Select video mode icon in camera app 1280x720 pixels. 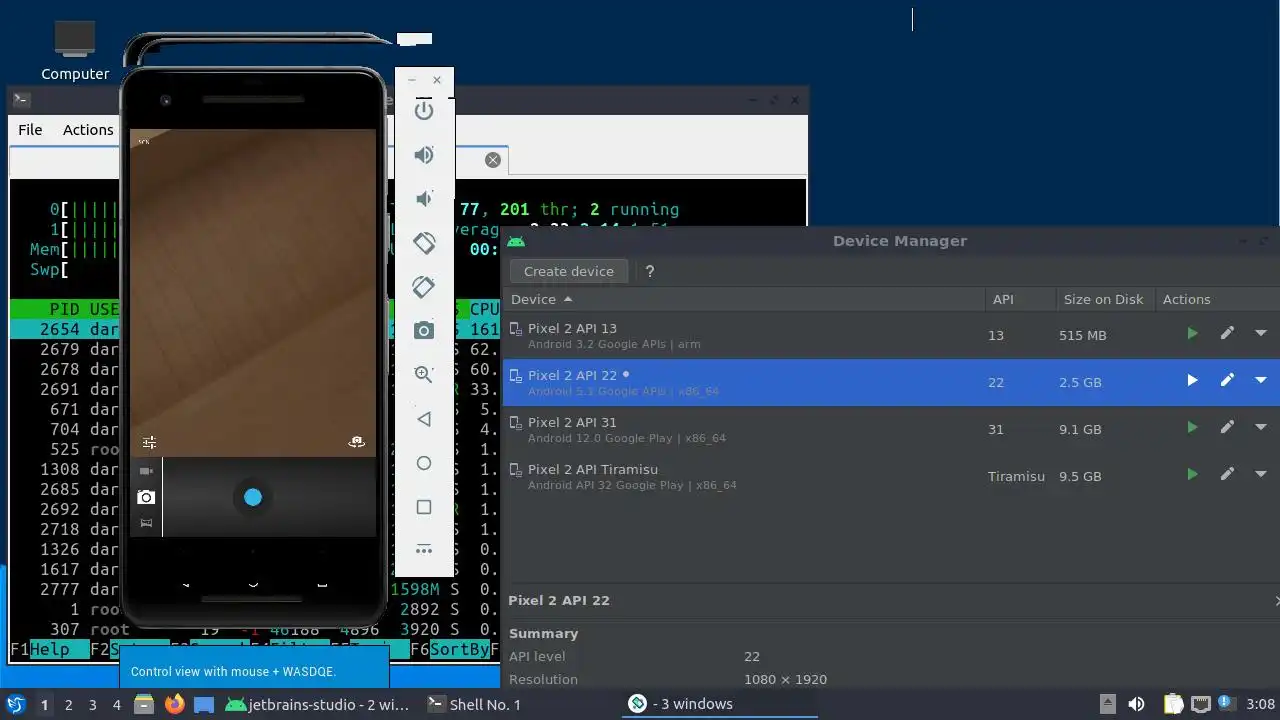click(x=146, y=471)
